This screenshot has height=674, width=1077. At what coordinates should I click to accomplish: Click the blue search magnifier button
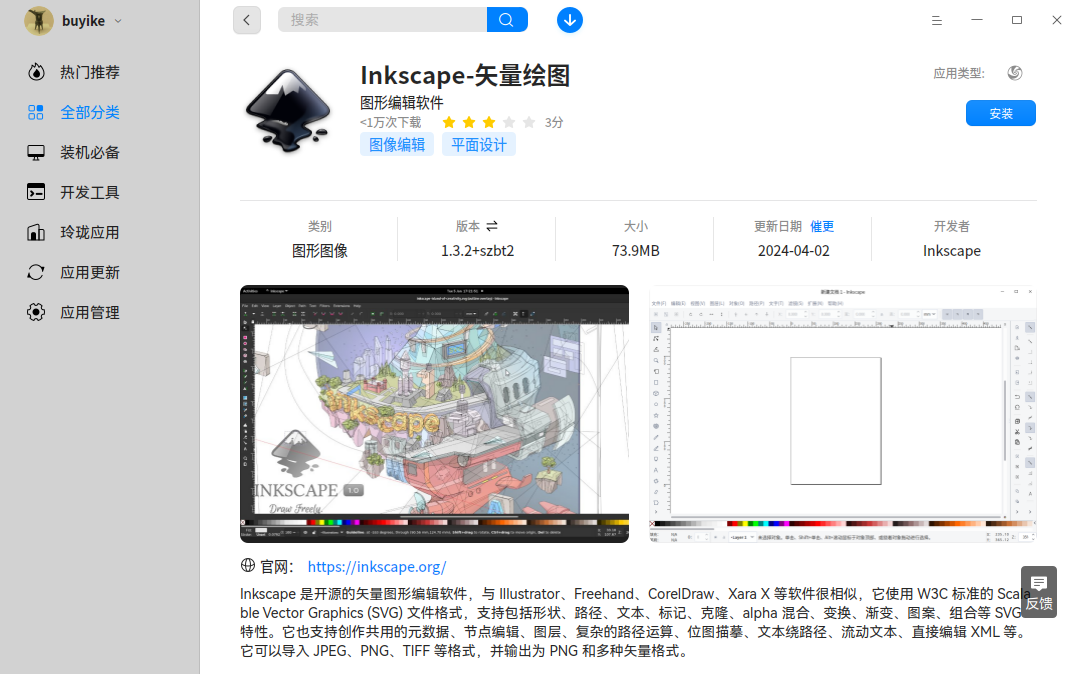(x=507, y=20)
